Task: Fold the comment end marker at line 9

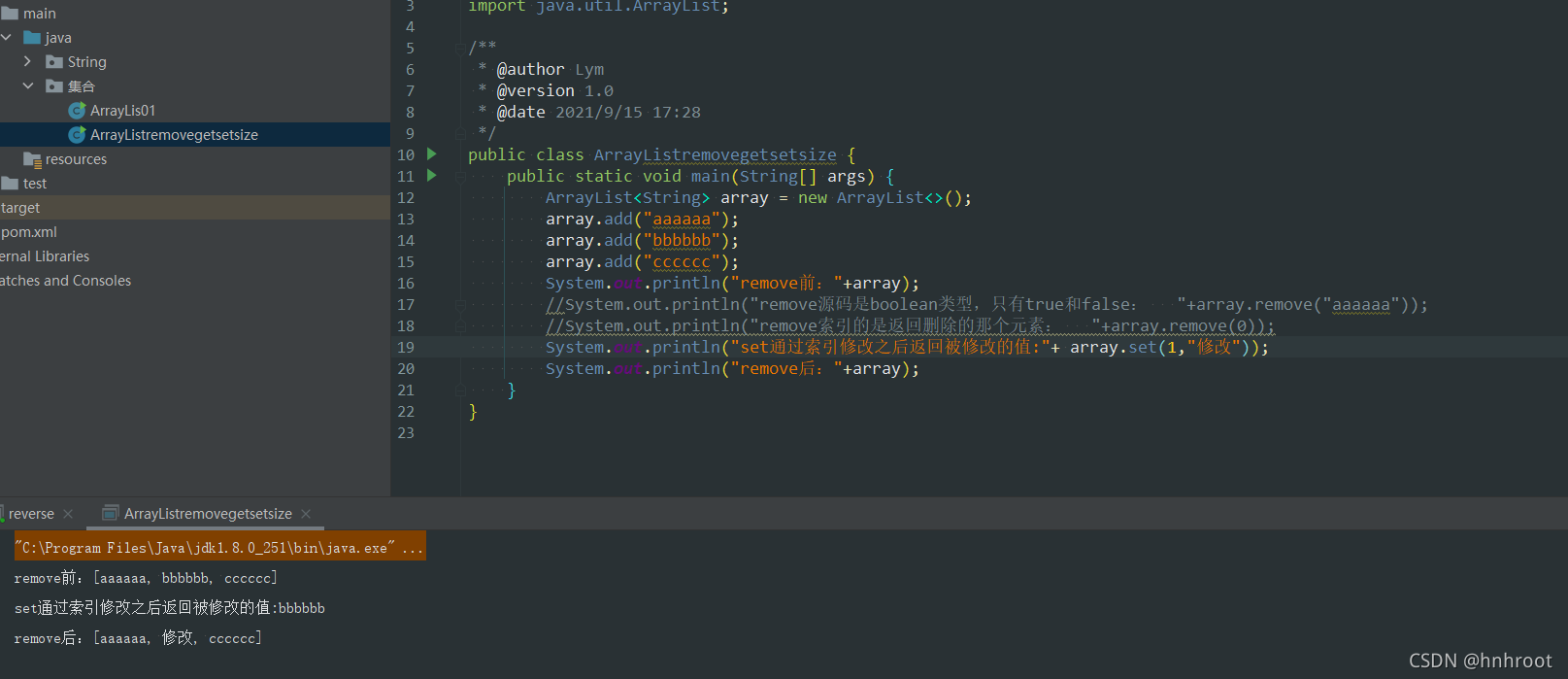Action: point(459,133)
